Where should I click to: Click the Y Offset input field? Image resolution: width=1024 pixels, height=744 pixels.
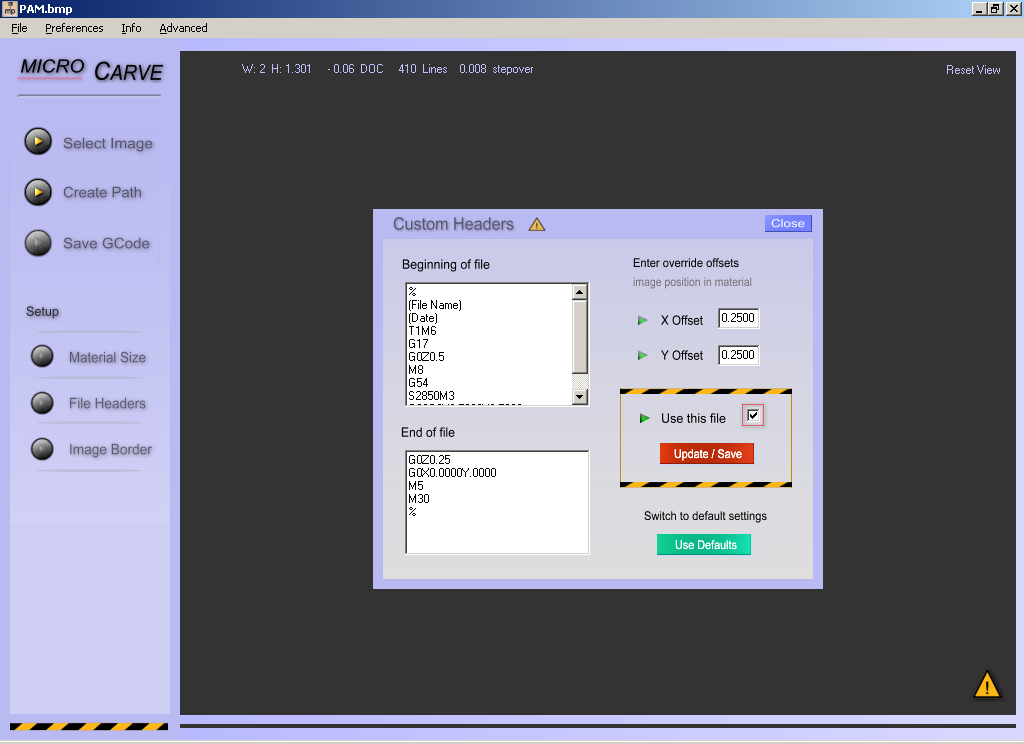[739, 355]
